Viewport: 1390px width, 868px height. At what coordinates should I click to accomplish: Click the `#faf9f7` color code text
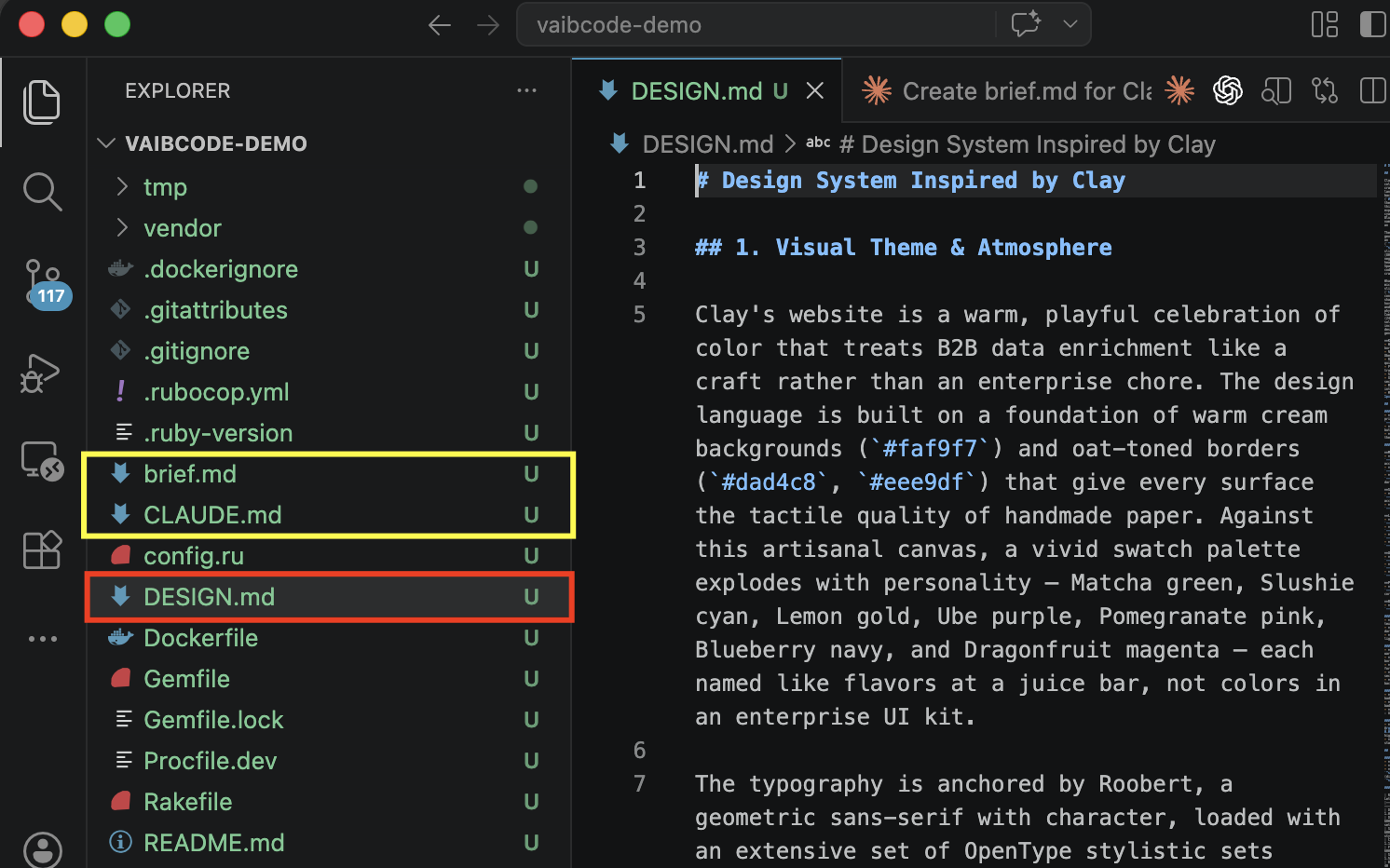coord(930,448)
